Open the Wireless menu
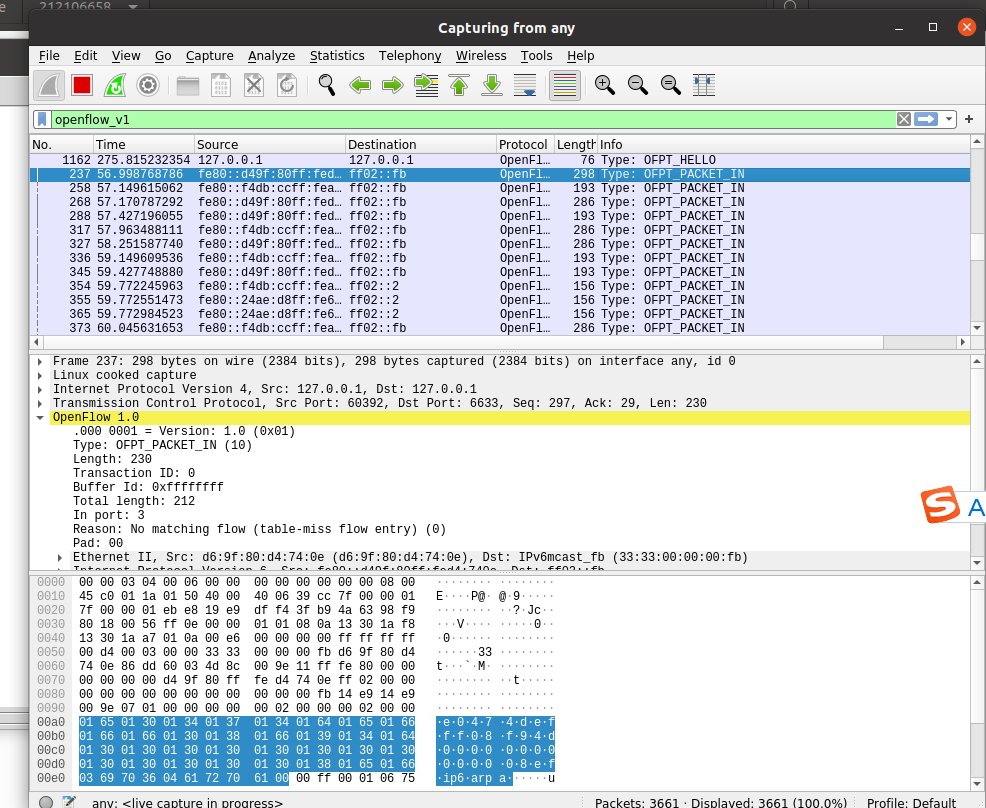Viewport: 986px width, 808px height. (481, 56)
